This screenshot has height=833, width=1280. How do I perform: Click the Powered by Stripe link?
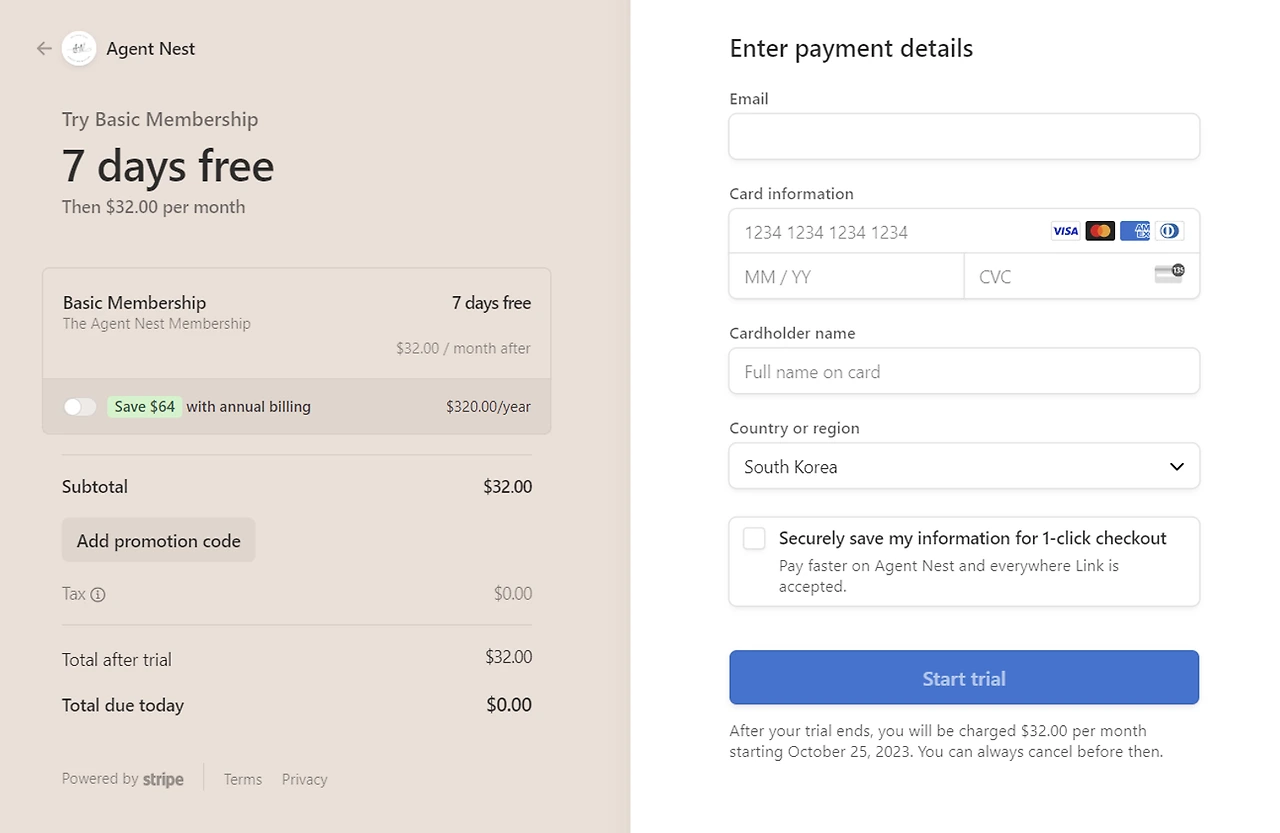(x=123, y=779)
